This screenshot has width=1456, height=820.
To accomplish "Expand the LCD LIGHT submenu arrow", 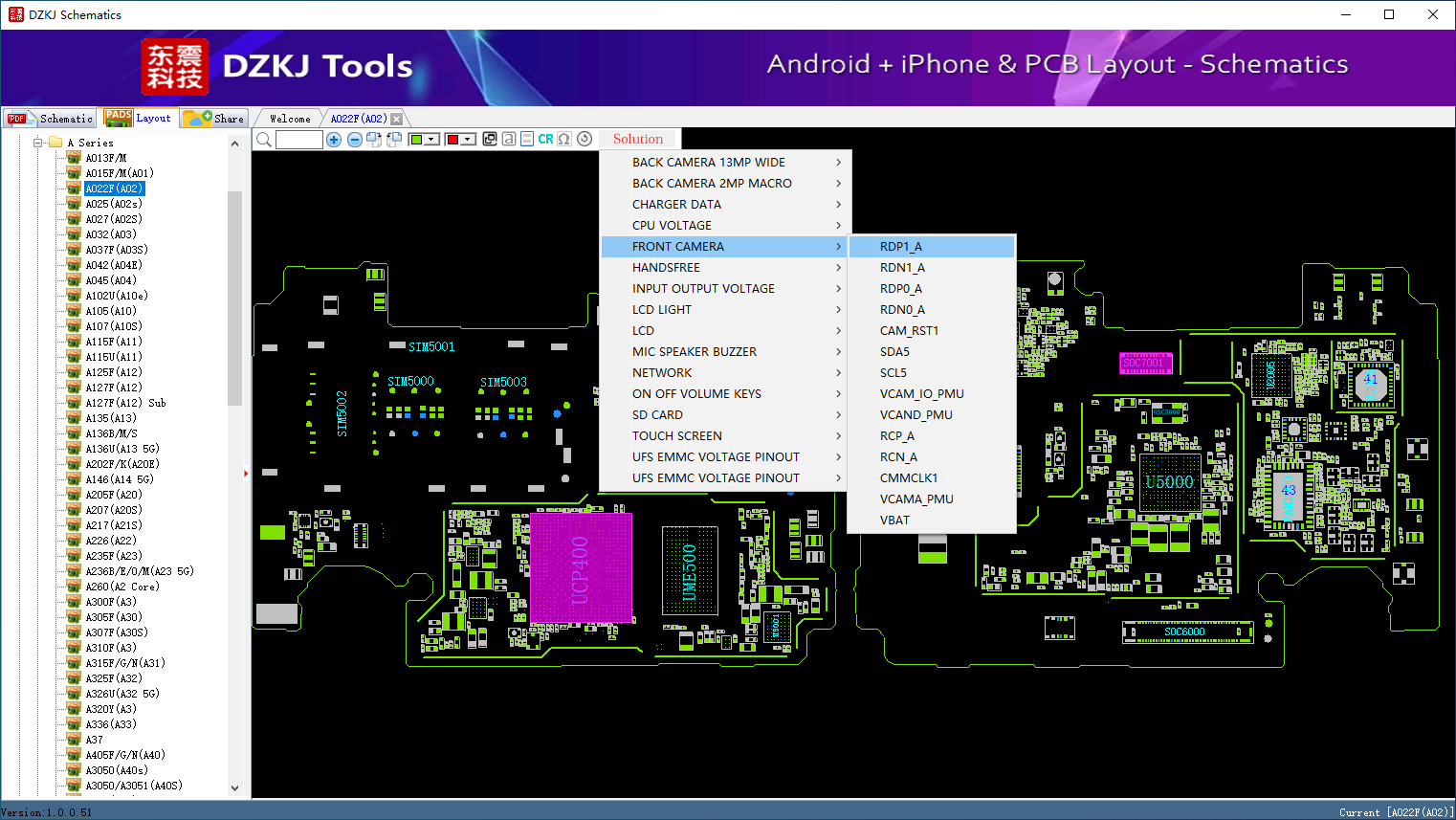I will pos(839,310).
